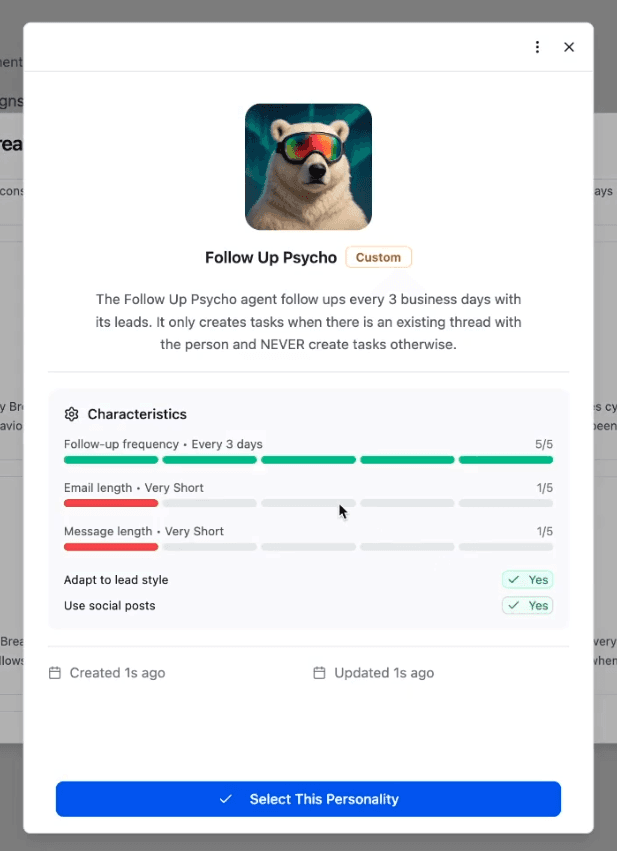
Task: Click the Follow Up Psycho title text
Action: tap(271, 257)
